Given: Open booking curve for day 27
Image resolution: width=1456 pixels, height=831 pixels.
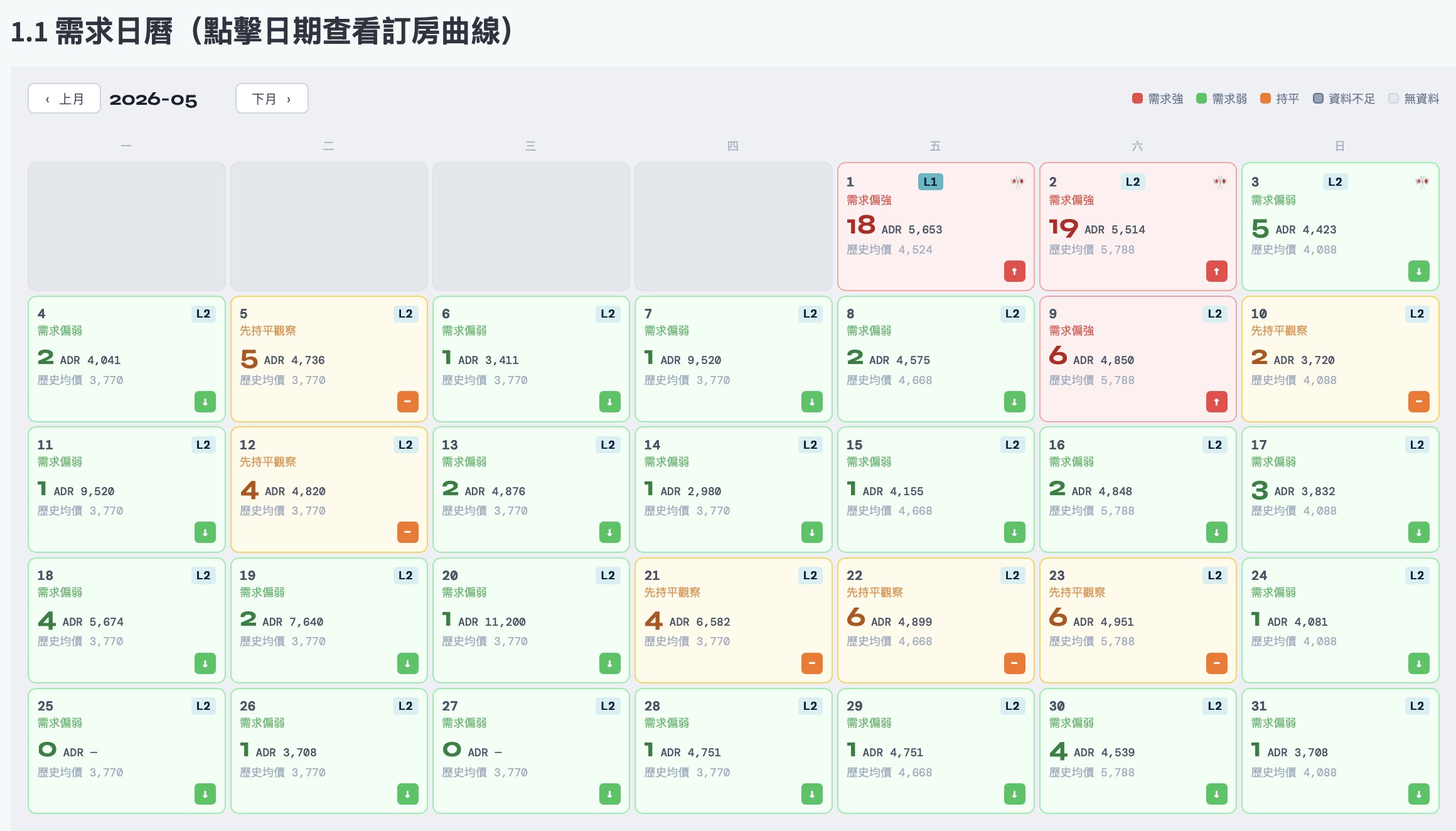Looking at the screenshot, I should click(x=531, y=751).
